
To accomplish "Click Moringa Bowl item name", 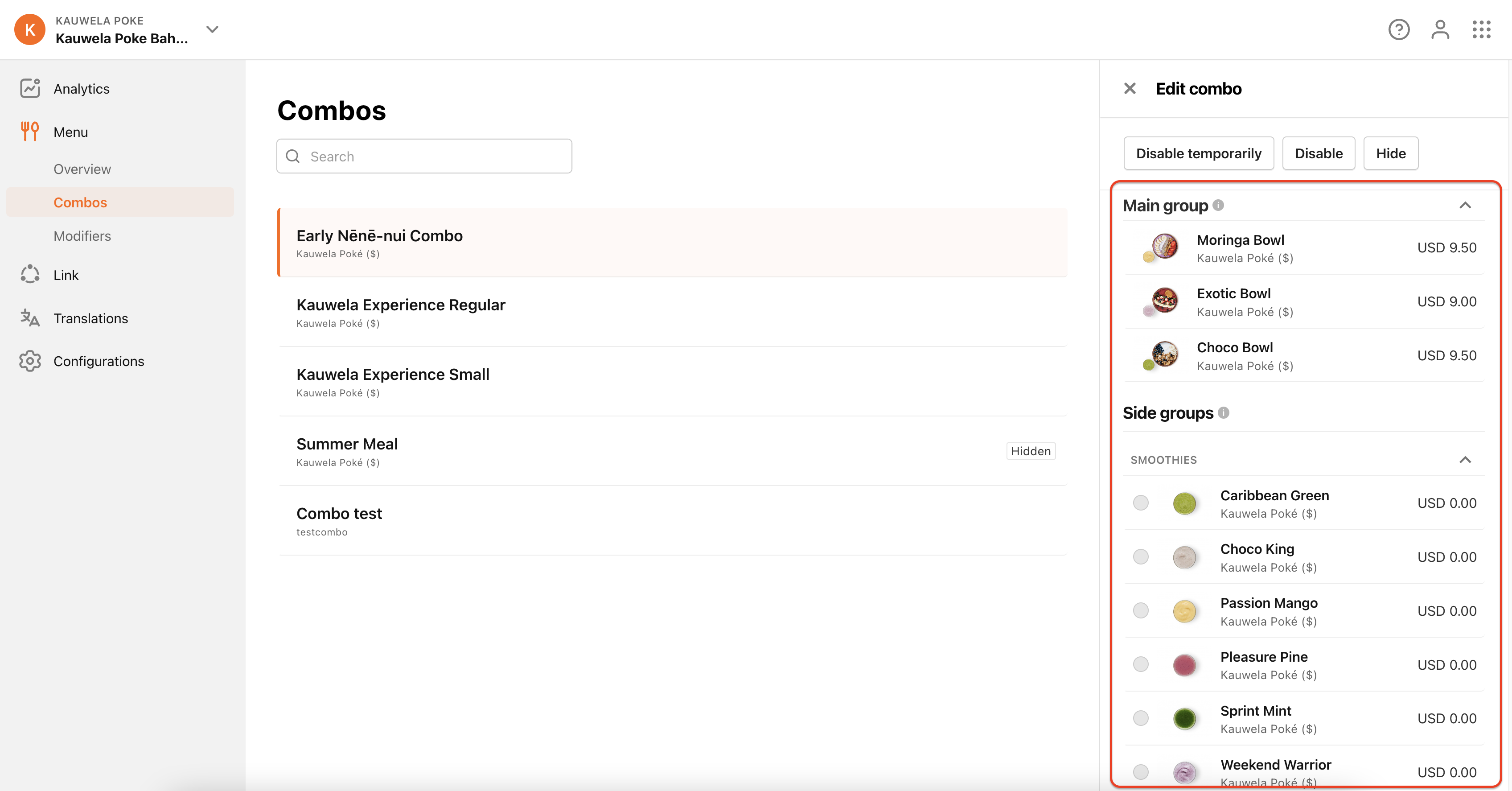I will point(1240,239).
